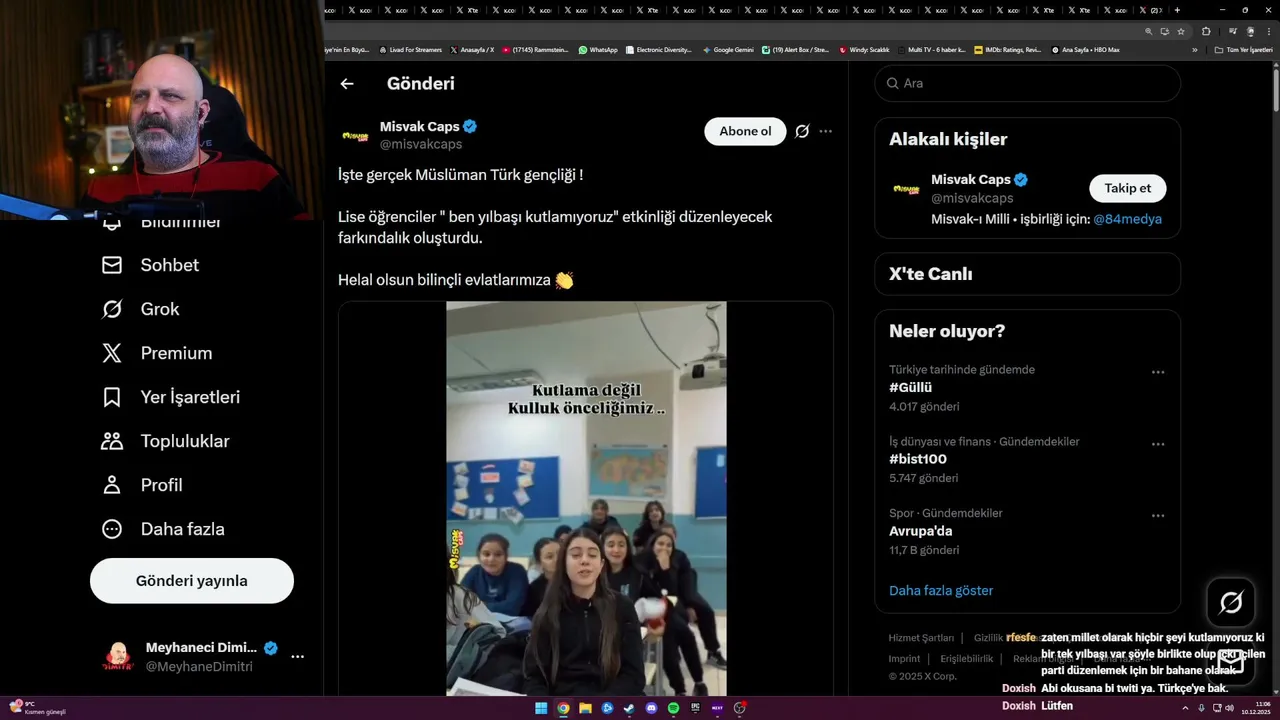The image size is (1280, 720).
Task: Open the Rammstein YouTube bookmark
Action: pyautogui.click(x=535, y=50)
